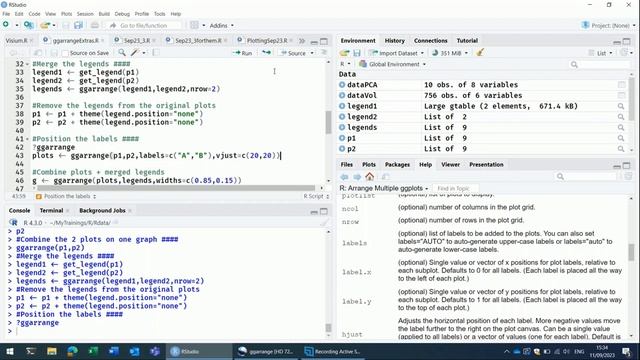Viewport: 640px width, 360px height.
Task: Click the workspace panes grid icon
Action: click(x=194, y=25)
